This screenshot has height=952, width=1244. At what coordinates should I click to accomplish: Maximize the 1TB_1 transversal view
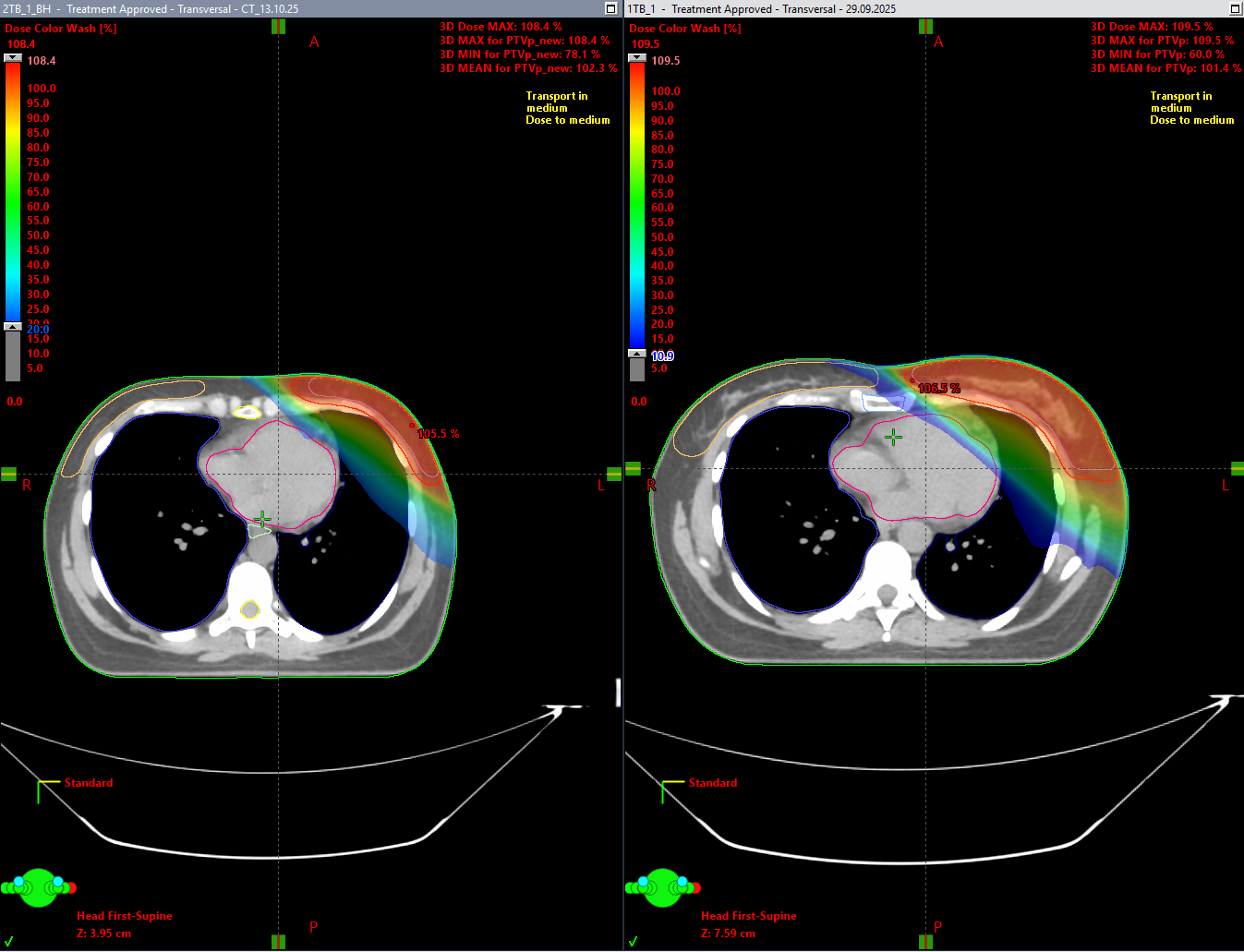[1236, 8]
